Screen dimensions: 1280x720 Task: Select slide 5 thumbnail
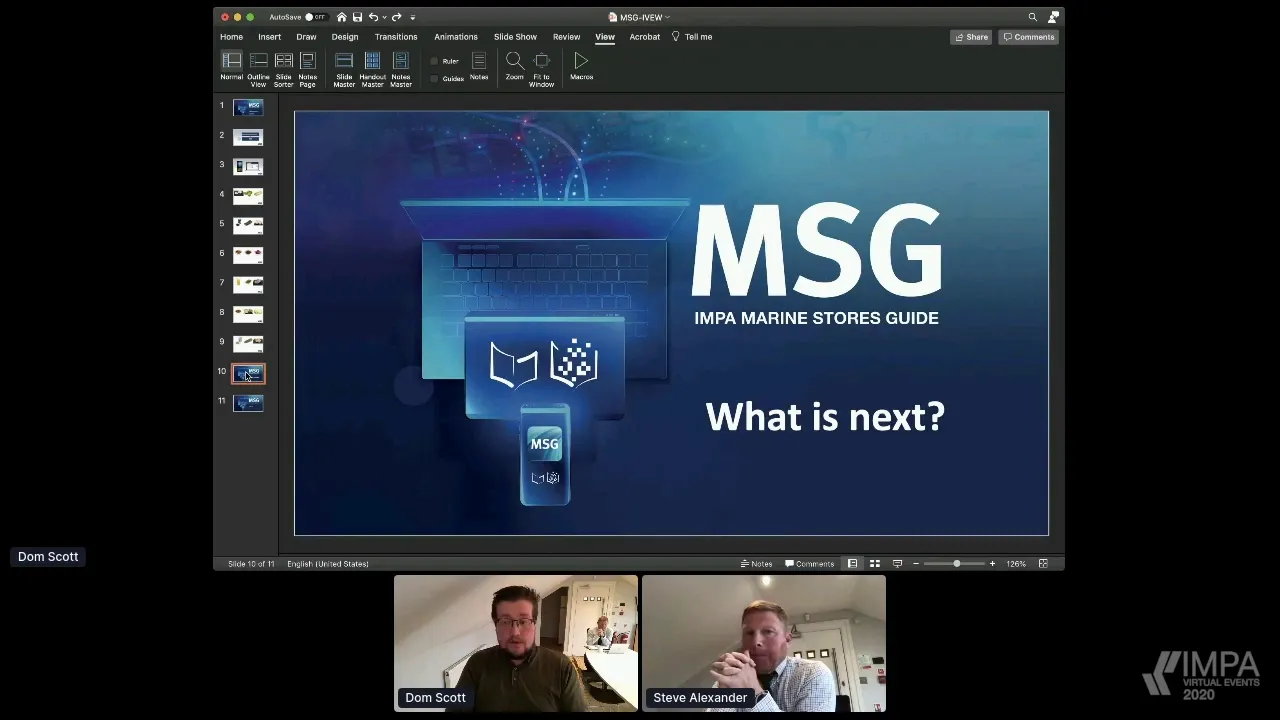tap(248, 225)
